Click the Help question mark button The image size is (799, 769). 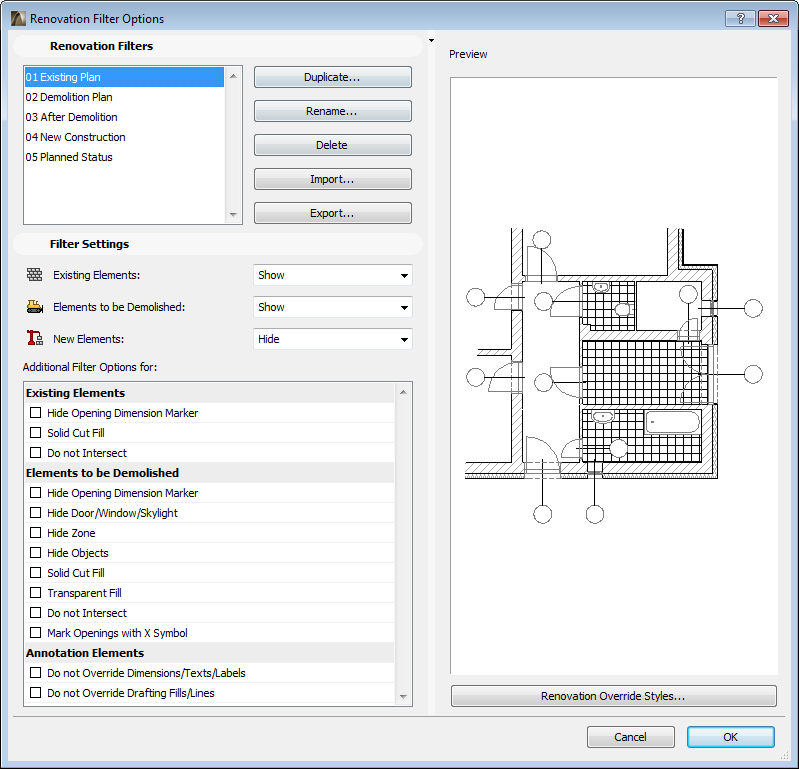[x=739, y=18]
